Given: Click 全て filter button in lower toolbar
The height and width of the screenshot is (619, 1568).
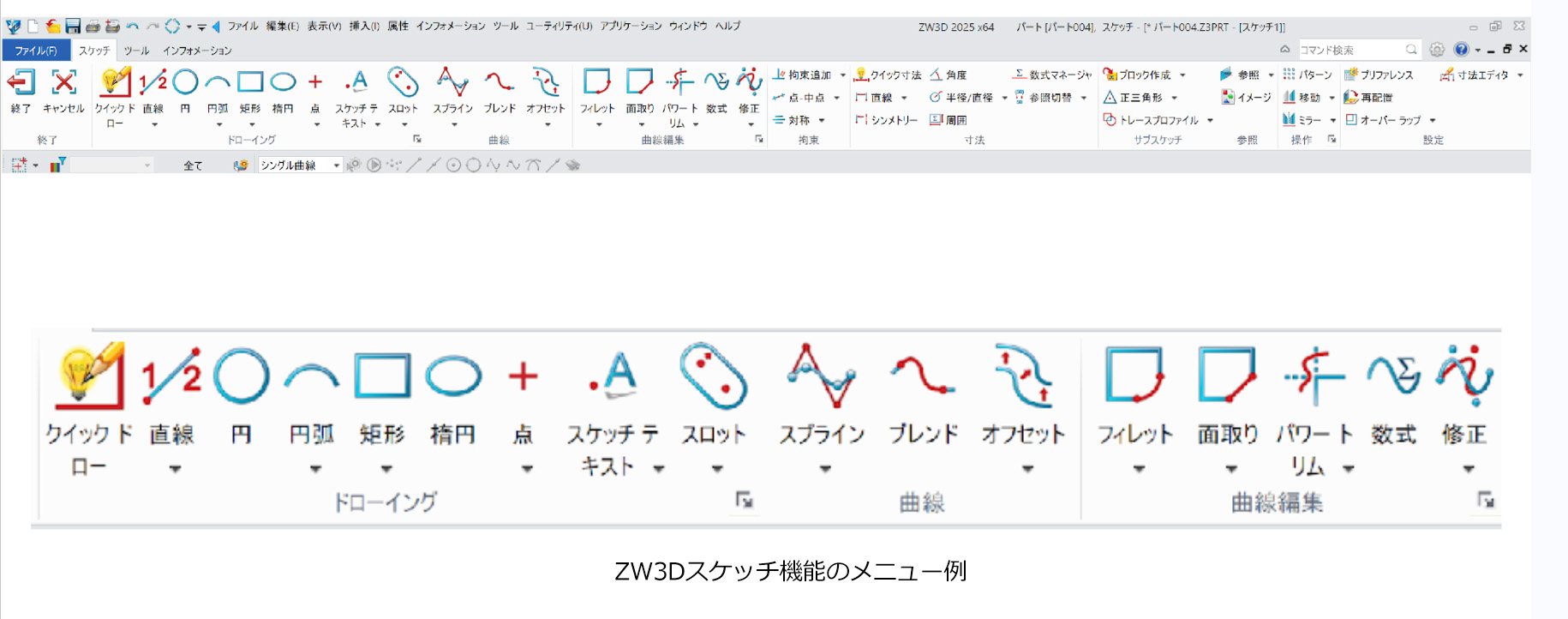Looking at the screenshot, I should click(193, 165).
